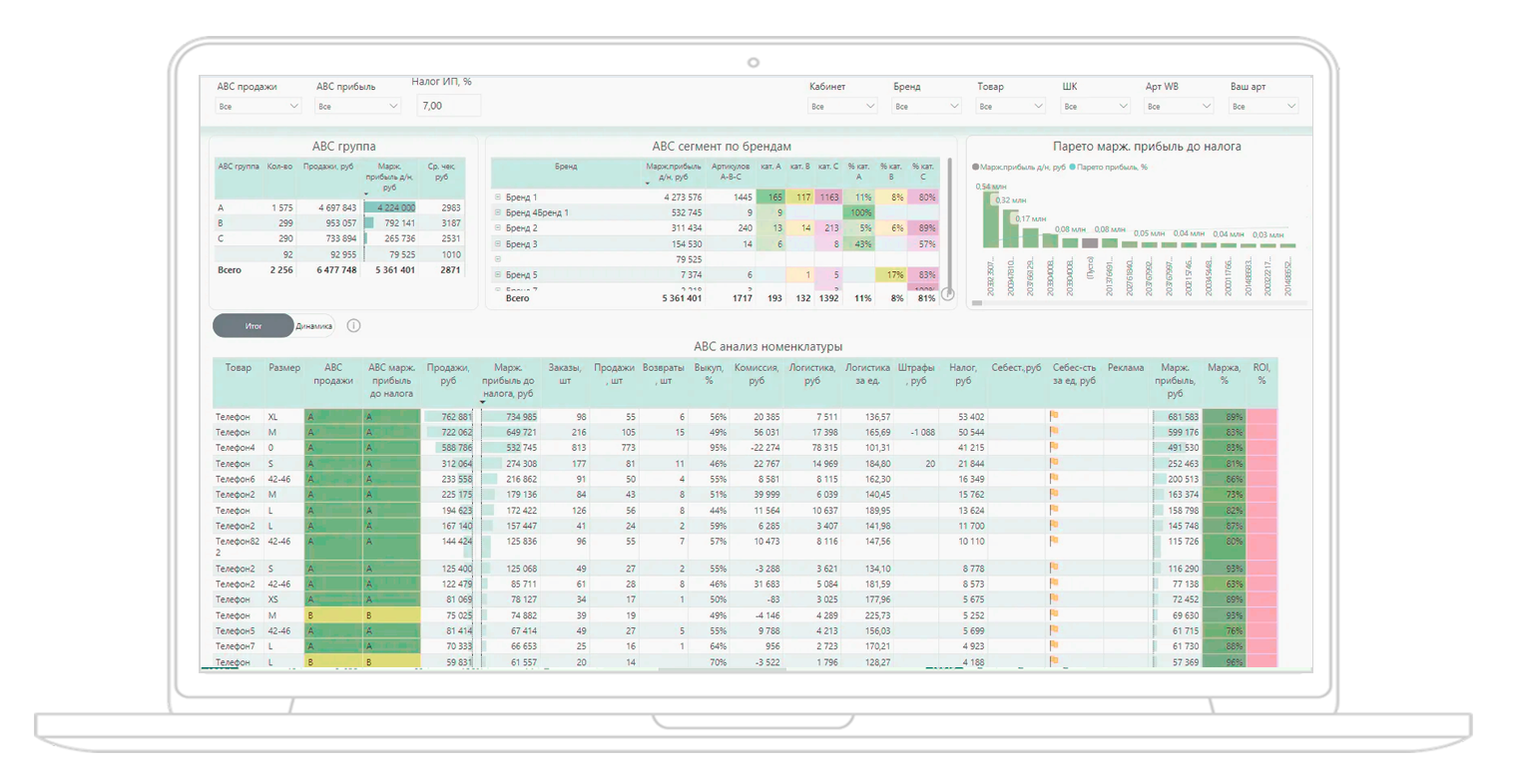Screen dimensions: 1513x784
Task: Expand the Бренд 1 row
Action: tap(498, 197)
